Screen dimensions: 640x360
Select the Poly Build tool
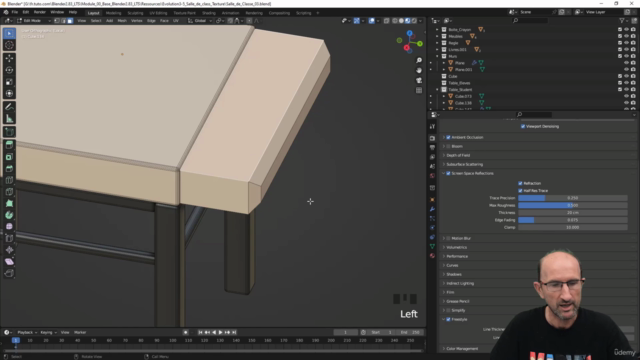[x=9, y=203]
